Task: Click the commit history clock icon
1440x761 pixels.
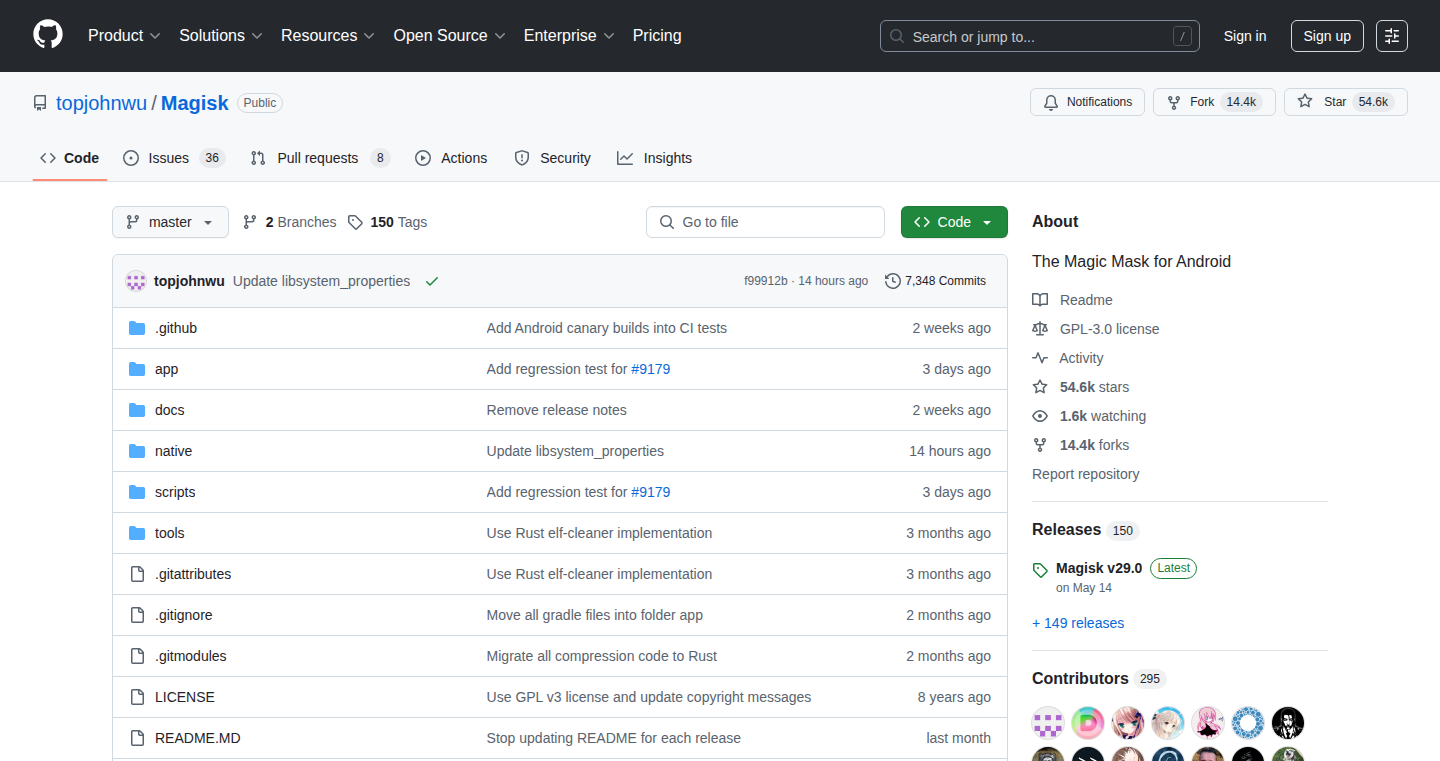Action: (893, 281)
